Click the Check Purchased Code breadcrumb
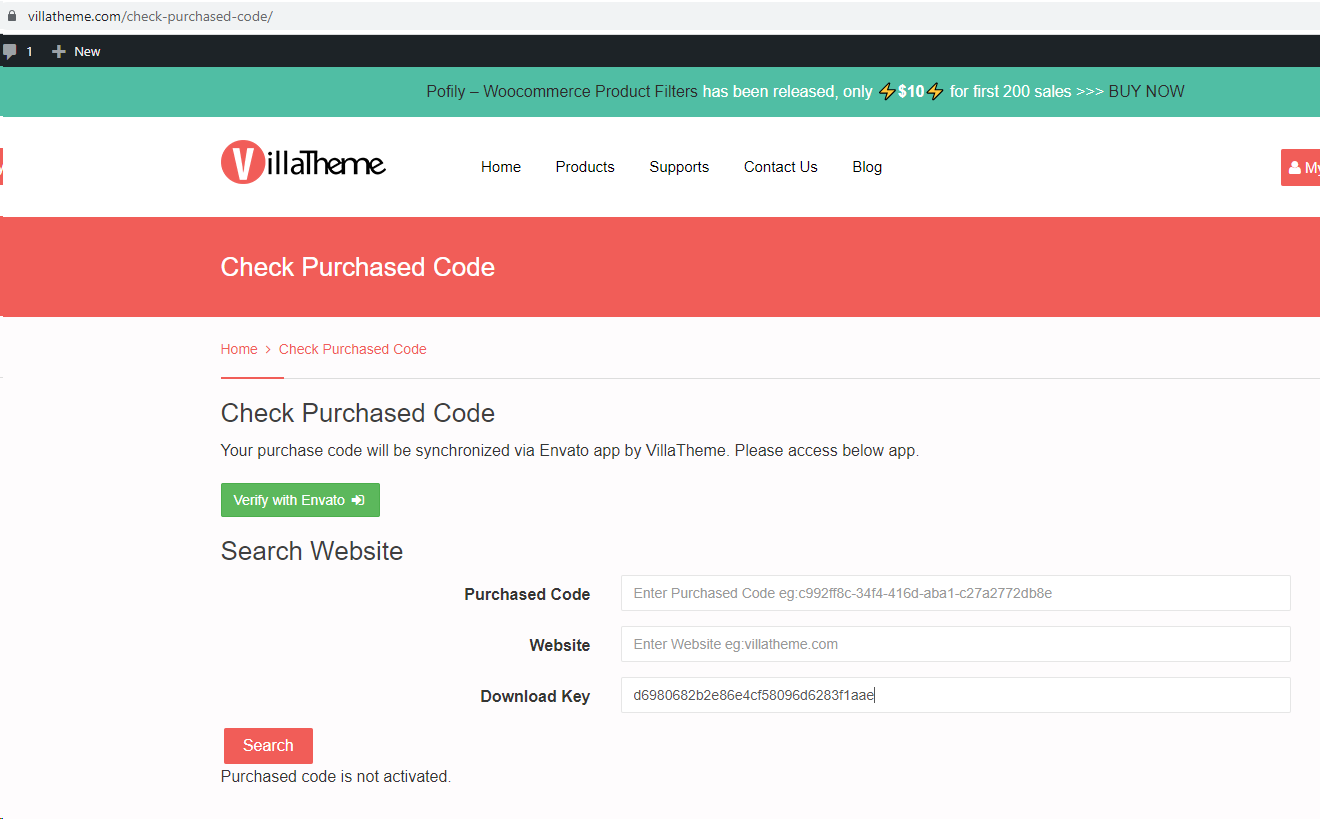 click(x=353, y=349)
